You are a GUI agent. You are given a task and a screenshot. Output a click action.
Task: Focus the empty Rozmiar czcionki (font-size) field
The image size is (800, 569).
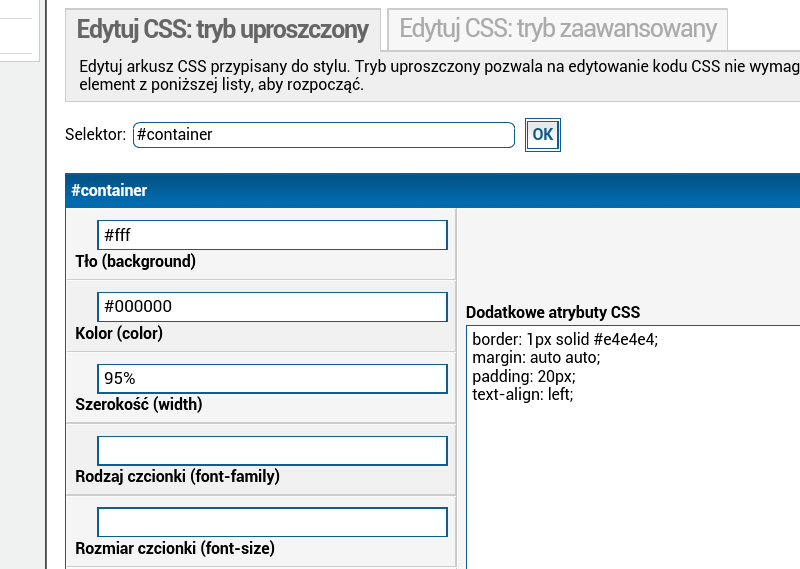coord(272,522)
